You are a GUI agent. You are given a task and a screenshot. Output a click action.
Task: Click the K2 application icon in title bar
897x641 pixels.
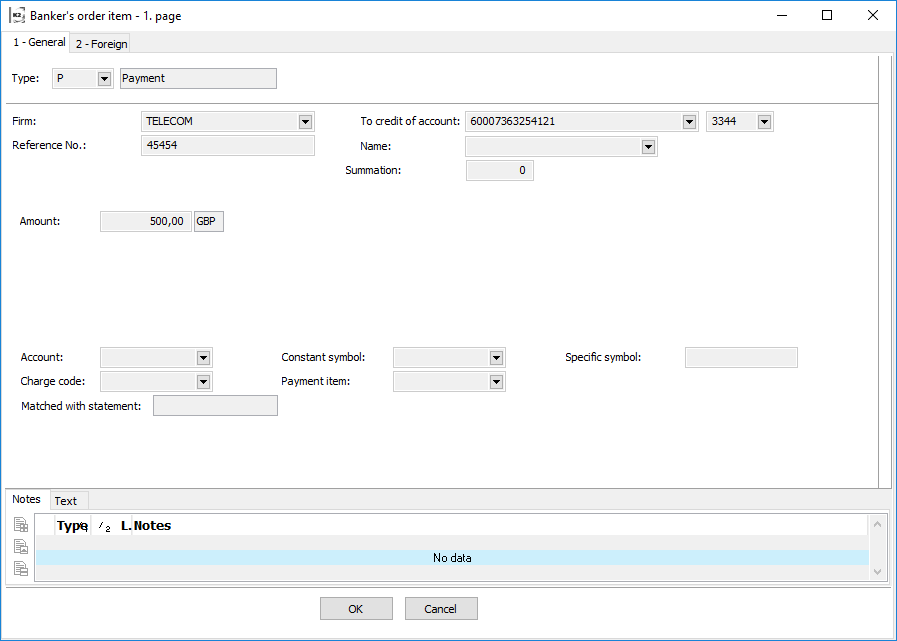click(17, 15)
